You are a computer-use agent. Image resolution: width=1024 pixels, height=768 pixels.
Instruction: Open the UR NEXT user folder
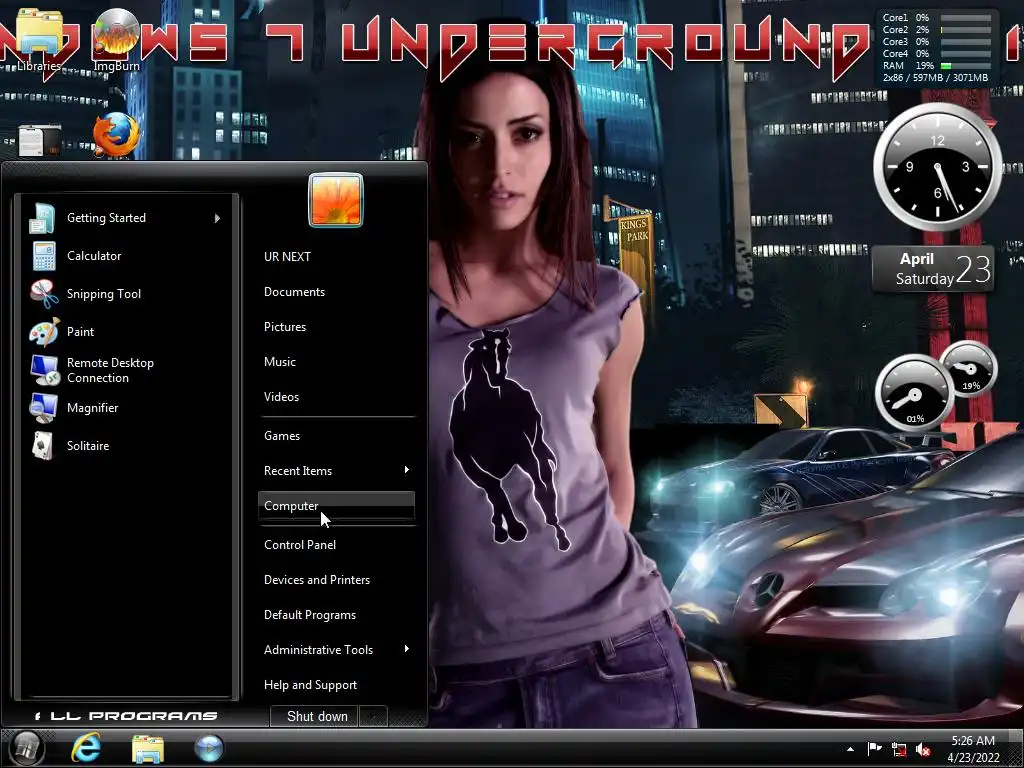(336, 257)
